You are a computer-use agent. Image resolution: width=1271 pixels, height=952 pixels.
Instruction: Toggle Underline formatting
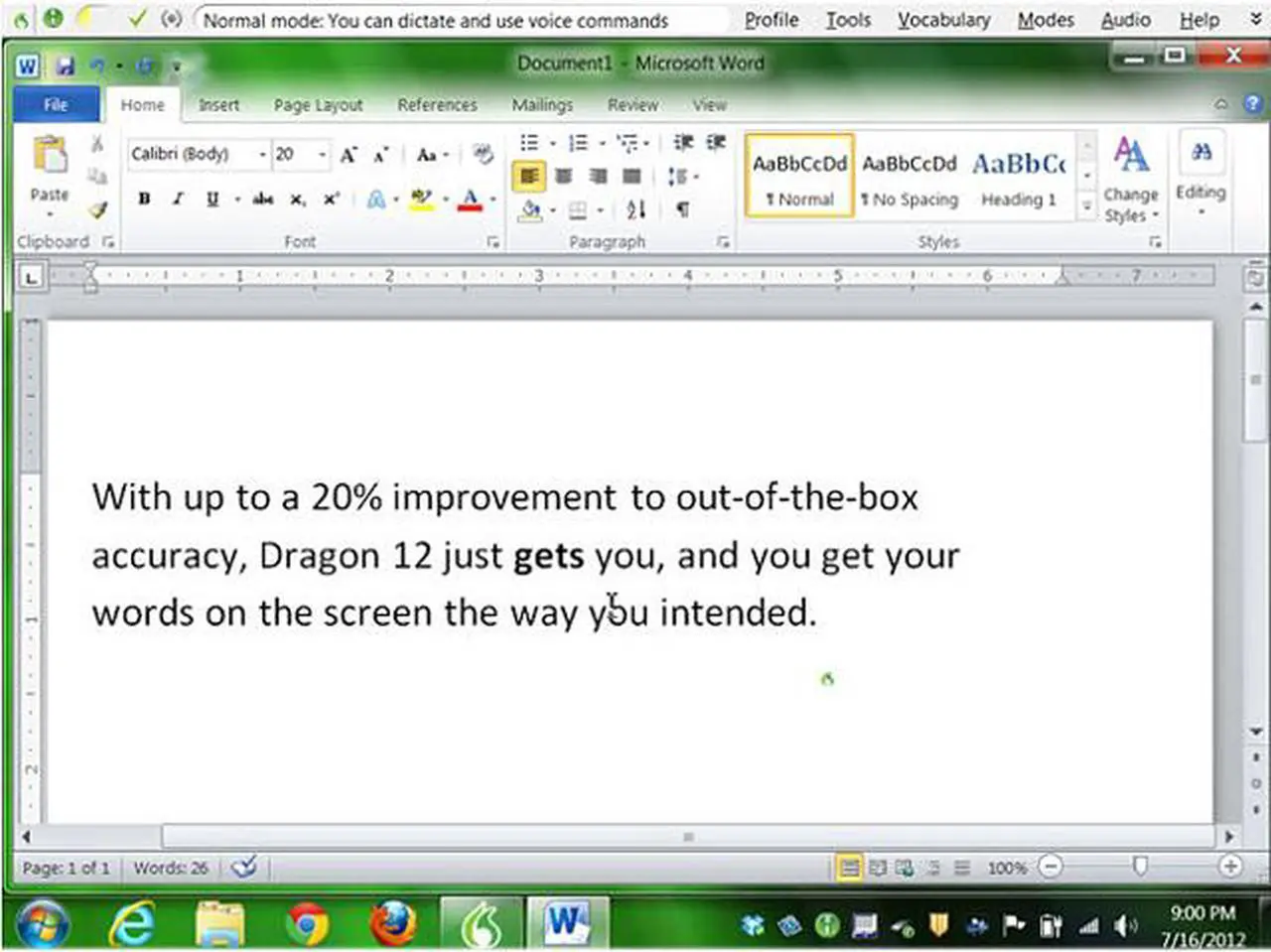pyautogui.click(x=212, y=199)
